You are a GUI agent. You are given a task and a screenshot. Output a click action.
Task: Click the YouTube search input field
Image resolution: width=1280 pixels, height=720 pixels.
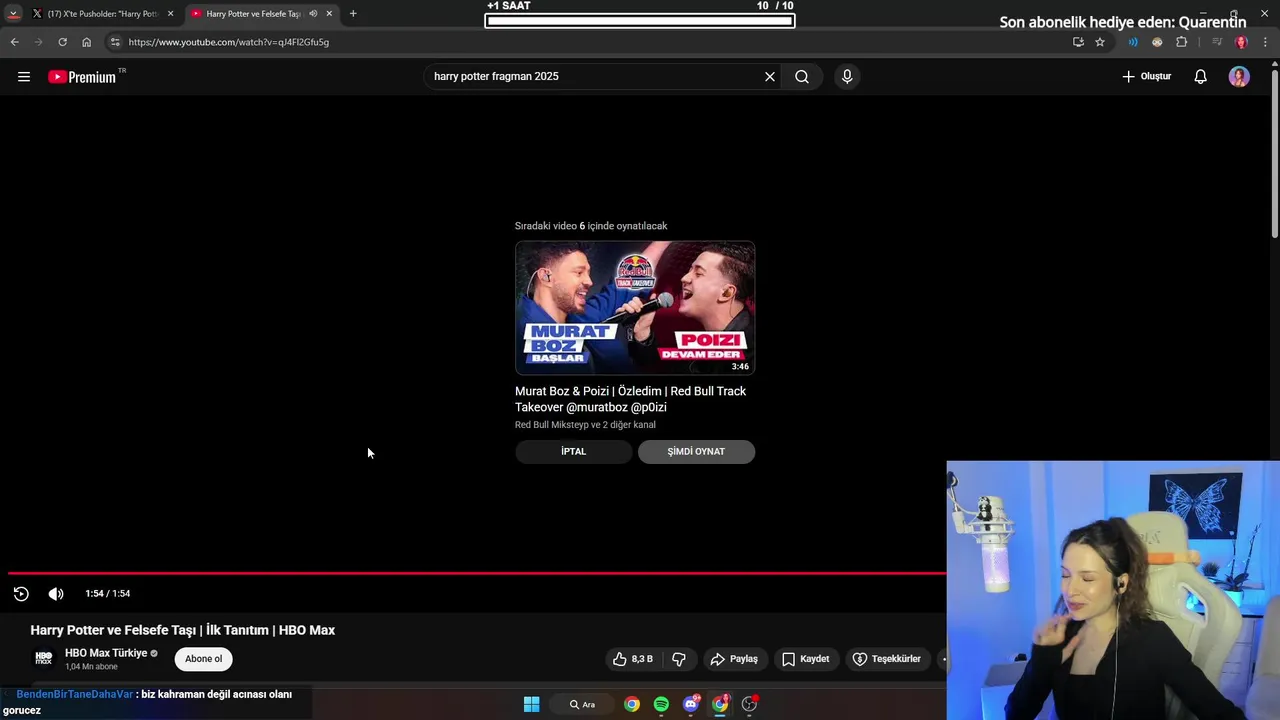pyautogui.click(x=595, y=76)
